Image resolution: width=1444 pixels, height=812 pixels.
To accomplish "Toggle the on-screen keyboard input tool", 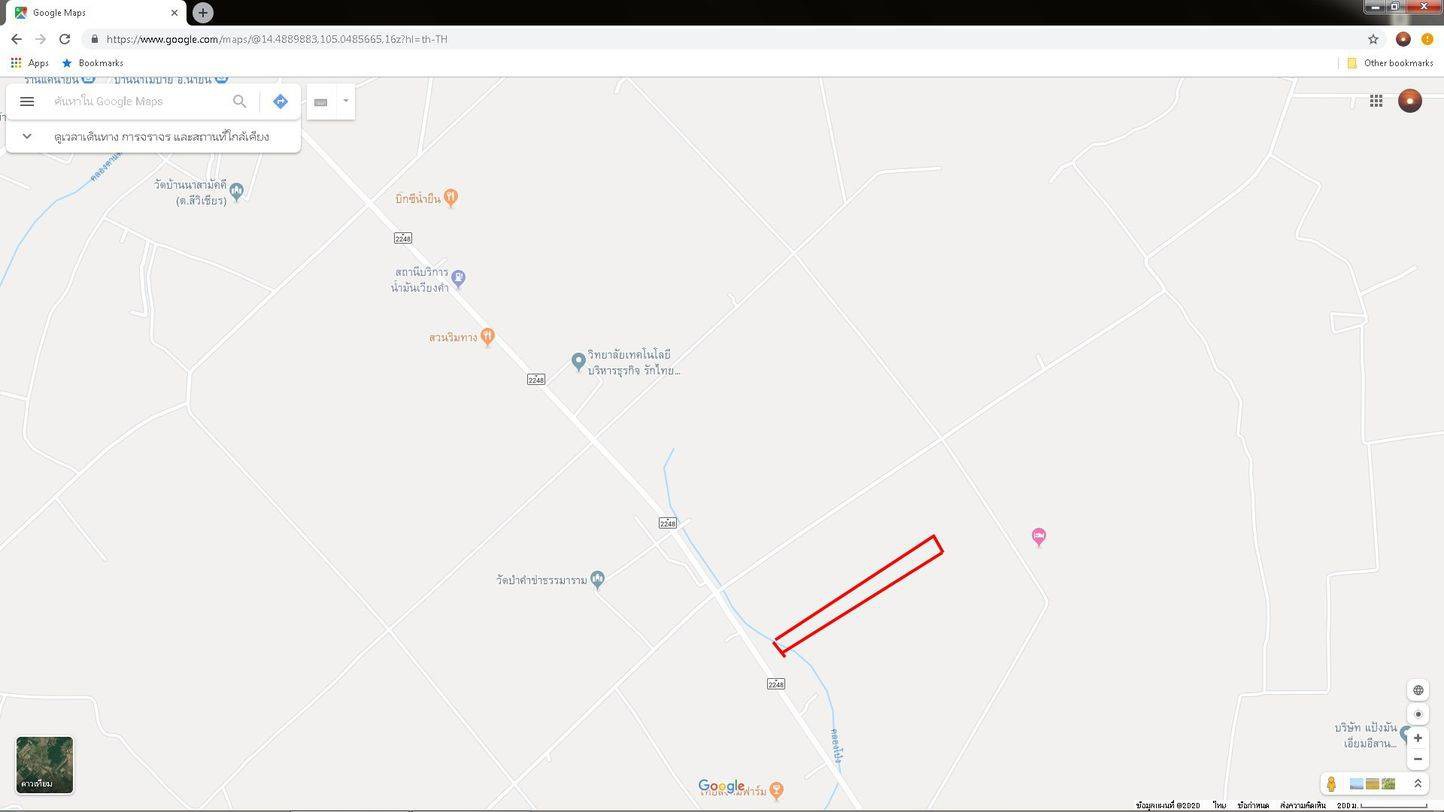I will 321,101.
